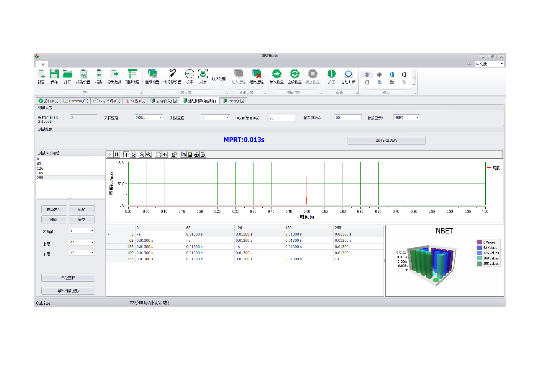This screenshot has height=380, width=540.
Task: Open the top-right corner dropdown
Action: (489, 64)
